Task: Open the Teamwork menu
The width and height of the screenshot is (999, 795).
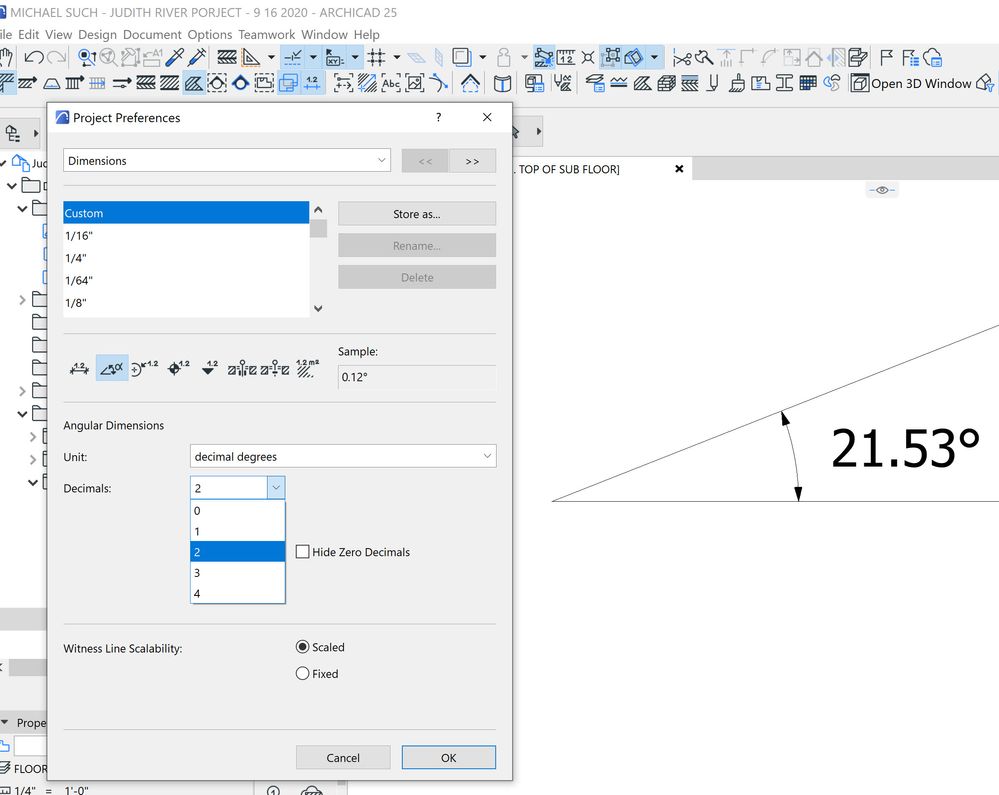Action: pos(267,34)
